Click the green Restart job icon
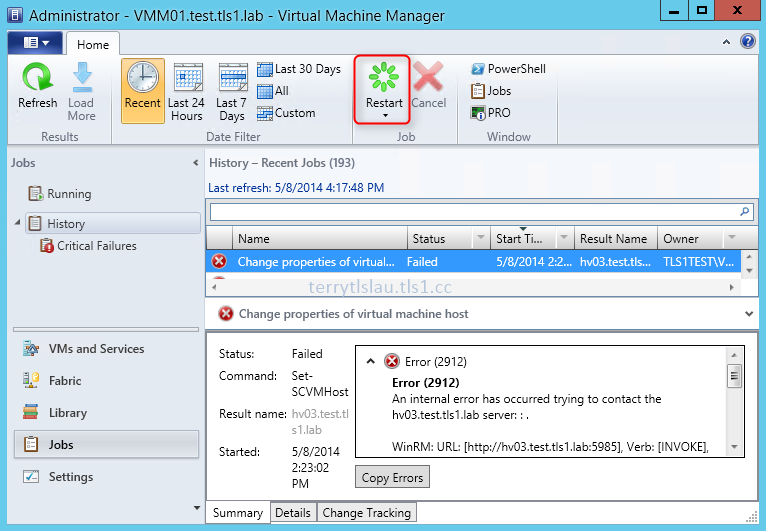The width and height of the screenshot is (766, 531). [384, 77]
